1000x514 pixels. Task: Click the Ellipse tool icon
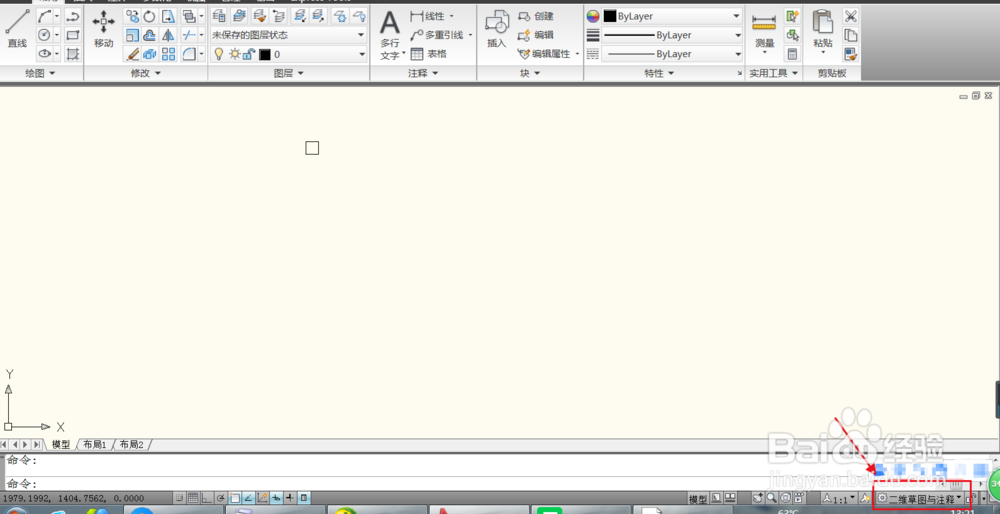pyautogui.click(x=45, y=54)
